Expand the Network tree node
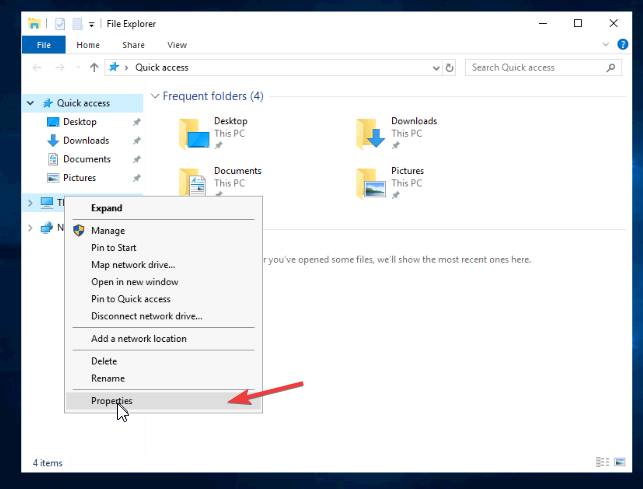 (30, 228)
